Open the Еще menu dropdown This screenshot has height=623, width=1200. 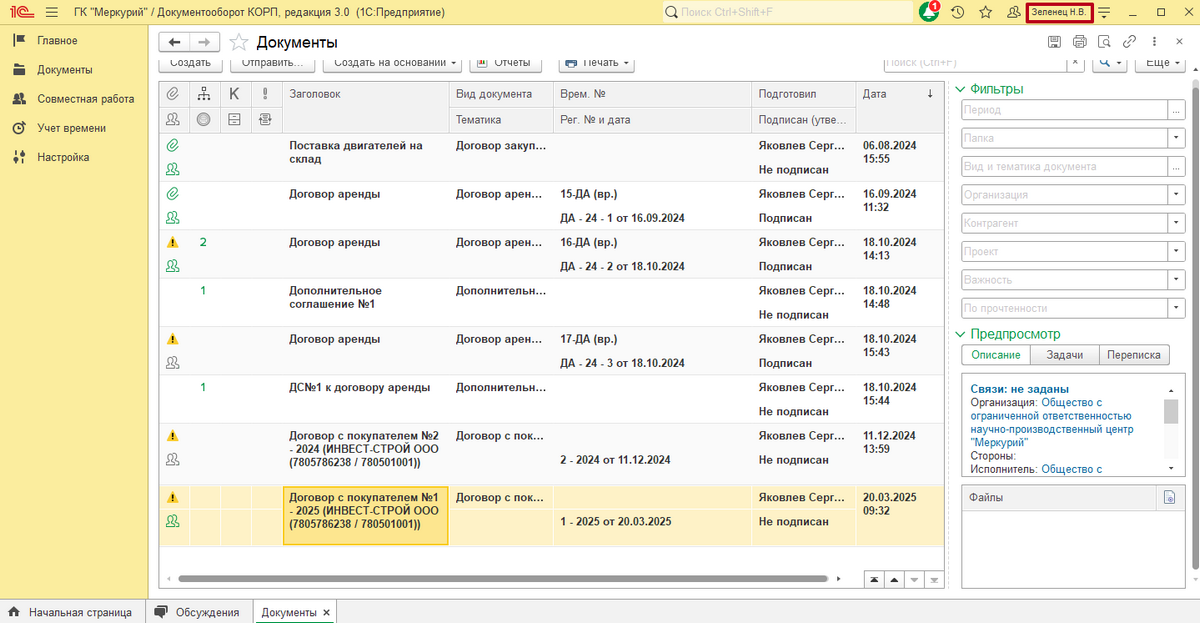(x=1162, y=63)
